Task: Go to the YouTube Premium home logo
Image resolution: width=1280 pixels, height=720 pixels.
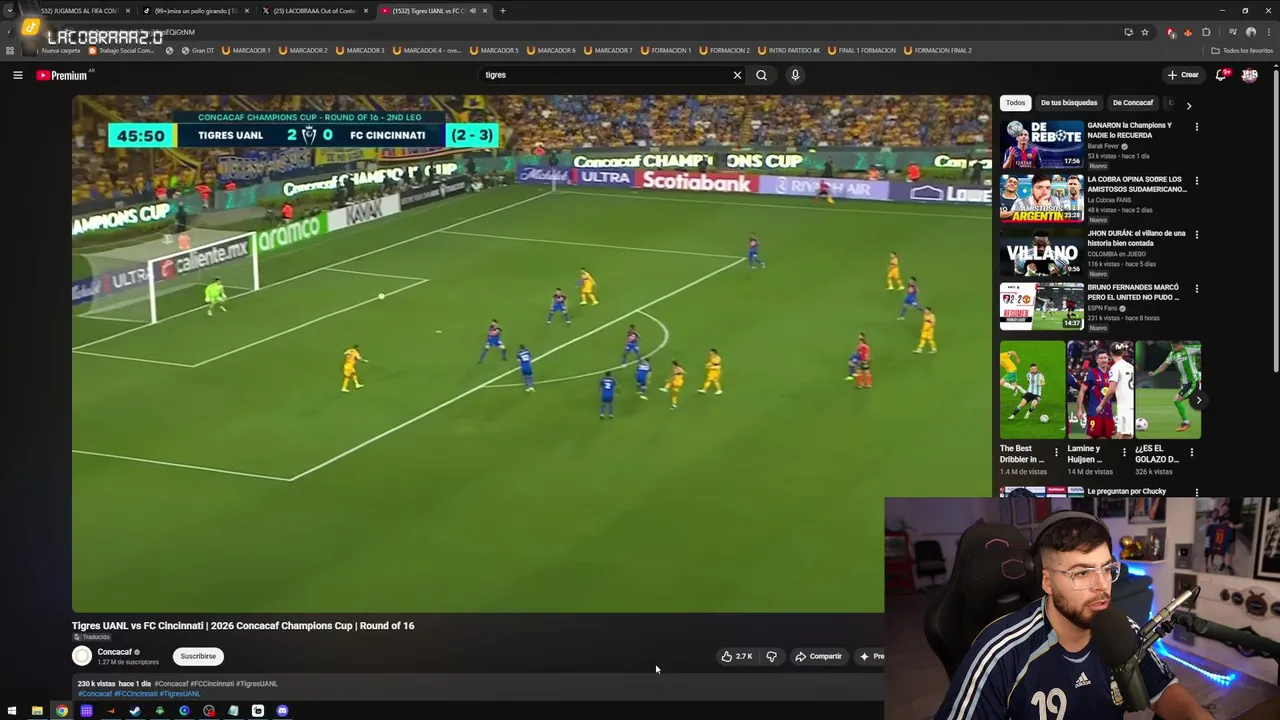Action: click(x=62, y=75)
